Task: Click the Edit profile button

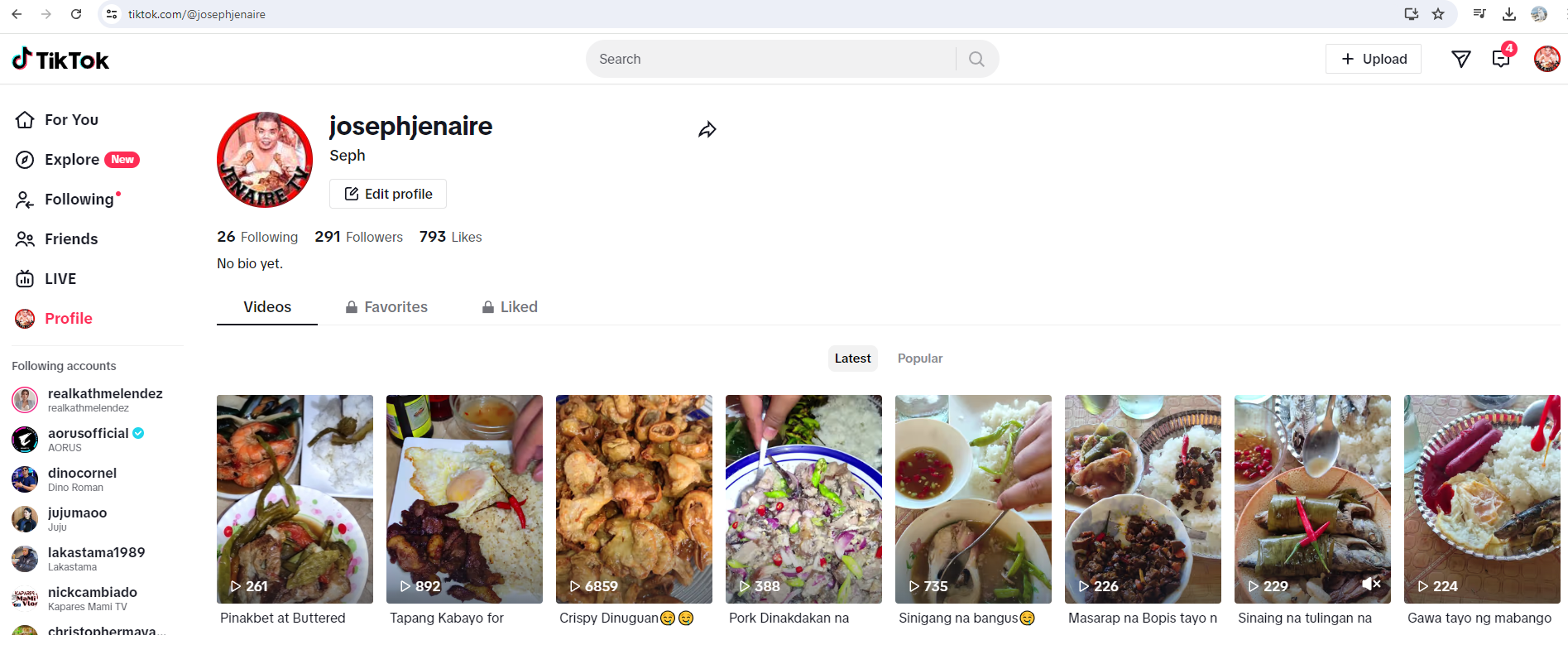Action: tap(388, 194)
